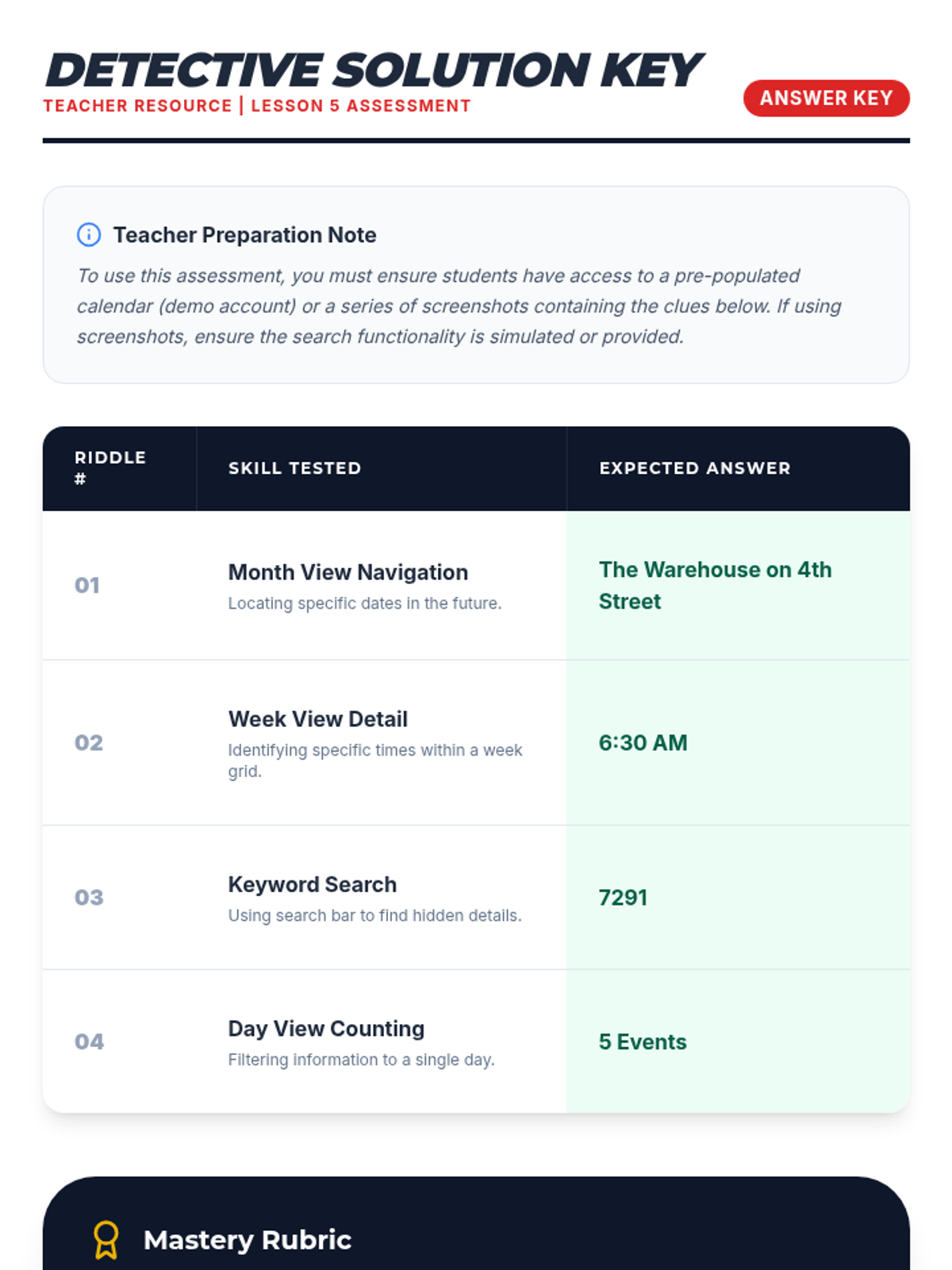Click the Week View Detail skill
Viewport: 952px width, 1270px height.
tap(317, 719)
